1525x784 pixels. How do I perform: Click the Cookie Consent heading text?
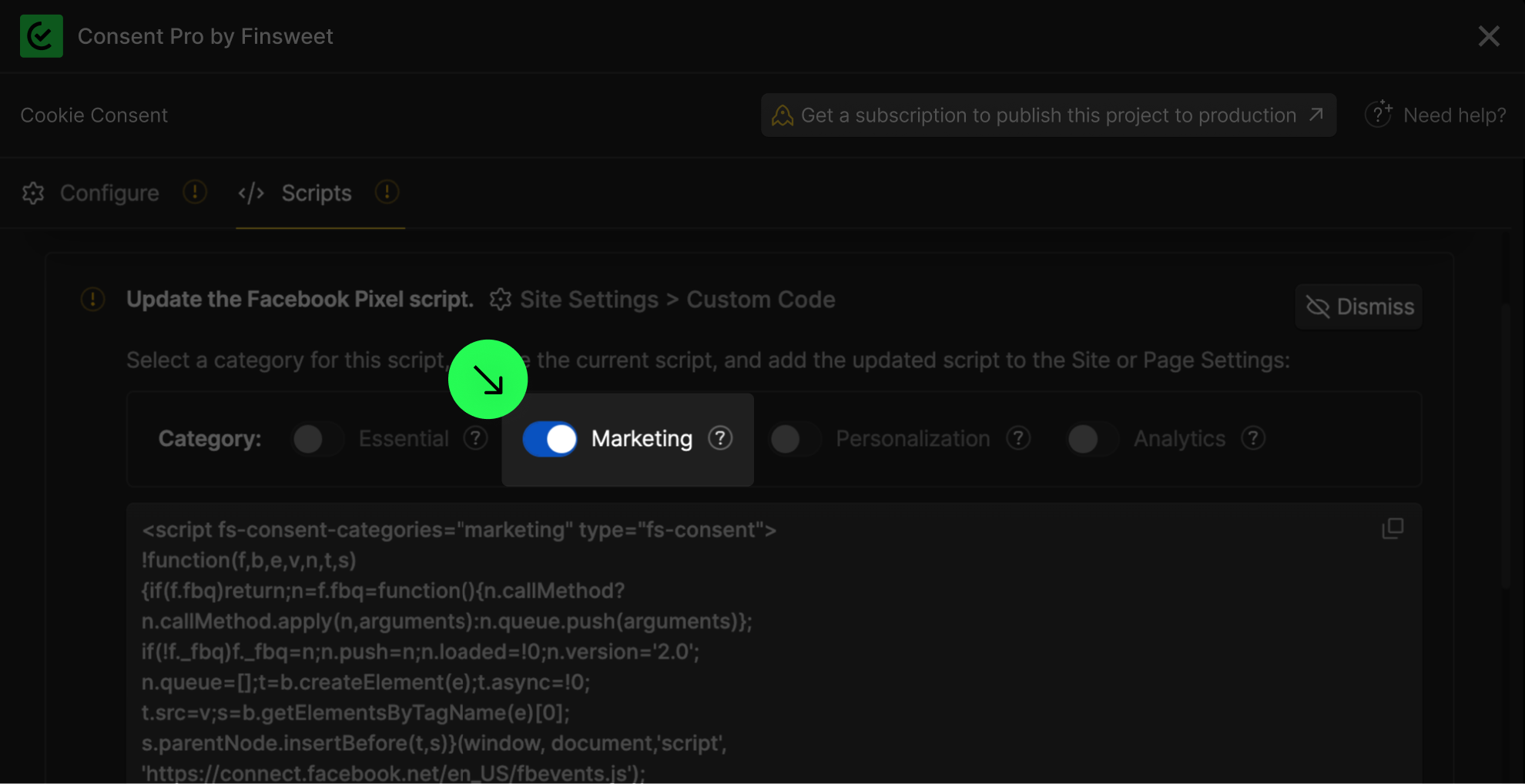click(94, 116)
